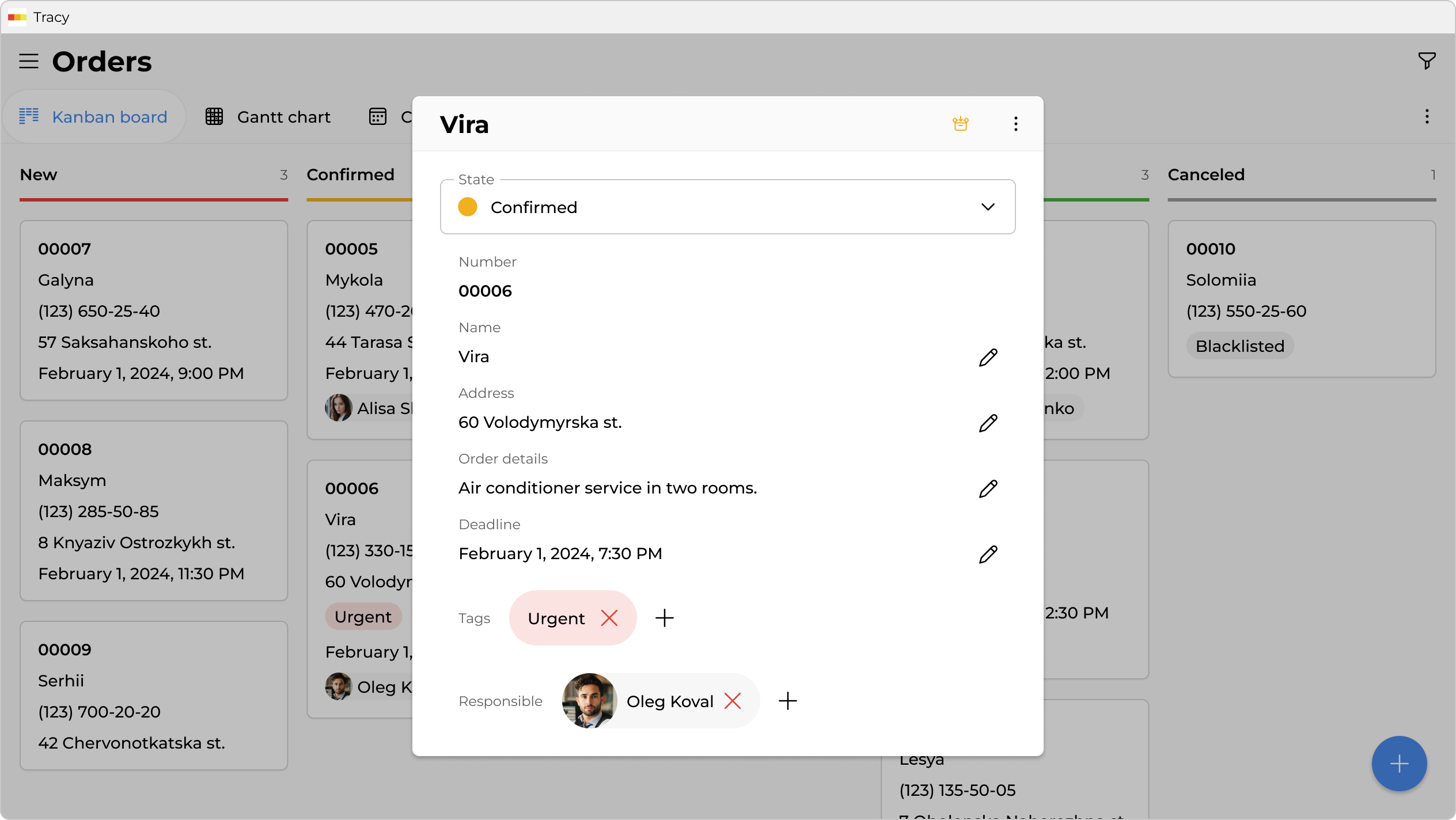Edit the Deadline with pencil icon
The height and width of the screenshot is (820, 1456).
tap(988, 555)
